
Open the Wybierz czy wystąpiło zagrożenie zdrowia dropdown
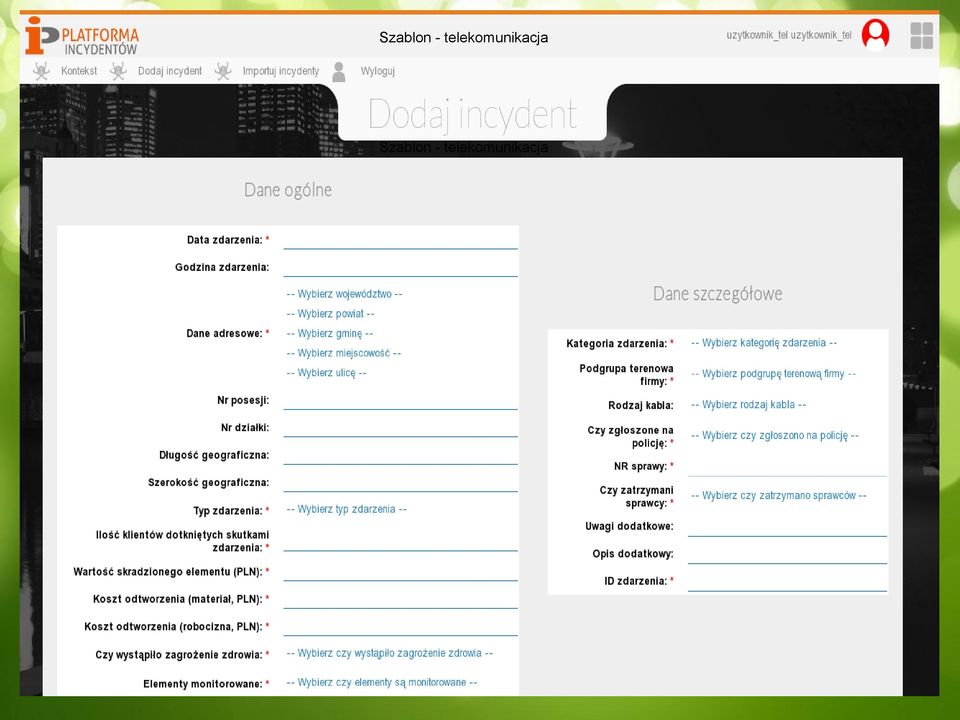tap(389, 653)
